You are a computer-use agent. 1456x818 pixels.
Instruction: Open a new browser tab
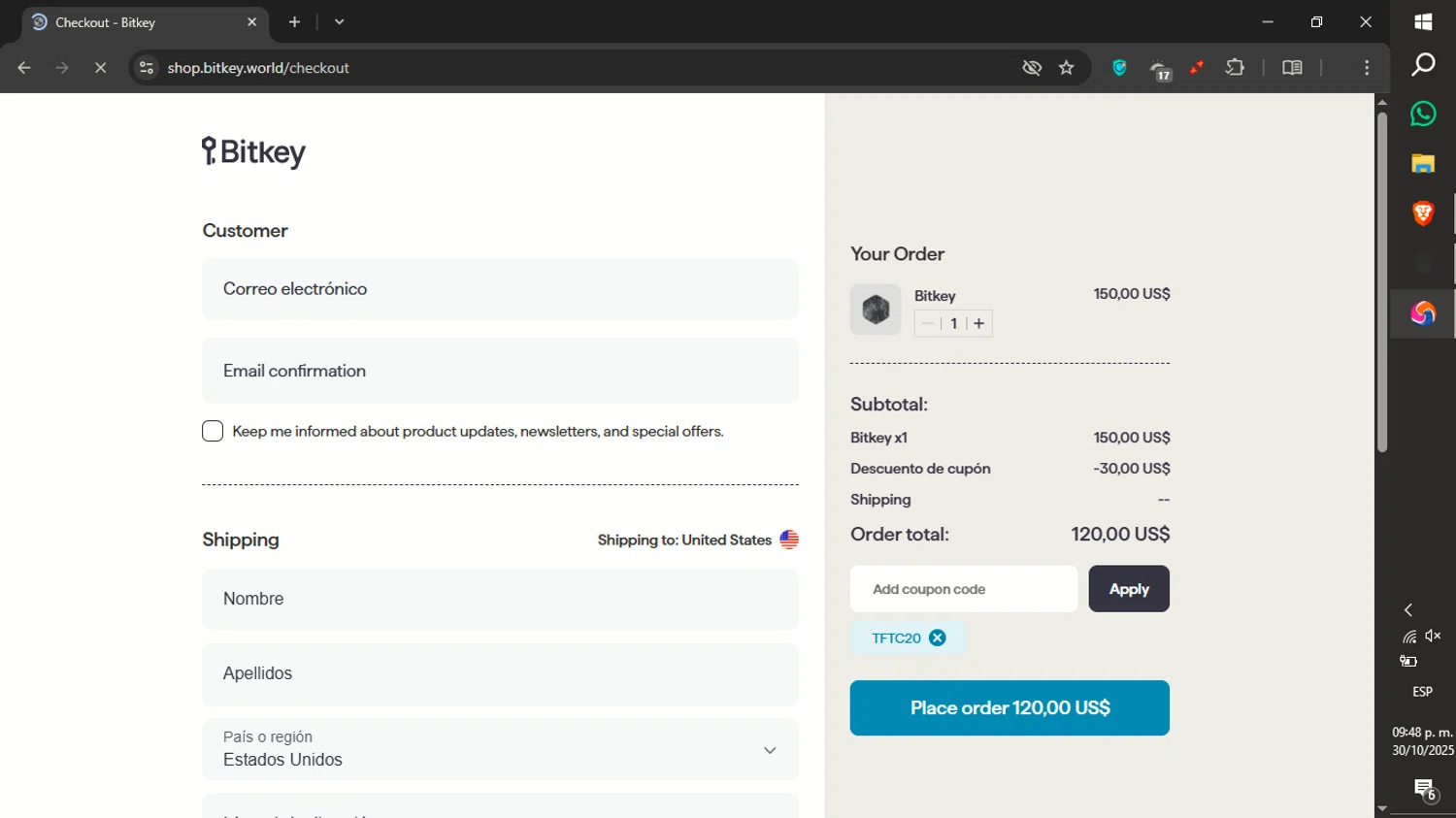(x=294, y=21)
